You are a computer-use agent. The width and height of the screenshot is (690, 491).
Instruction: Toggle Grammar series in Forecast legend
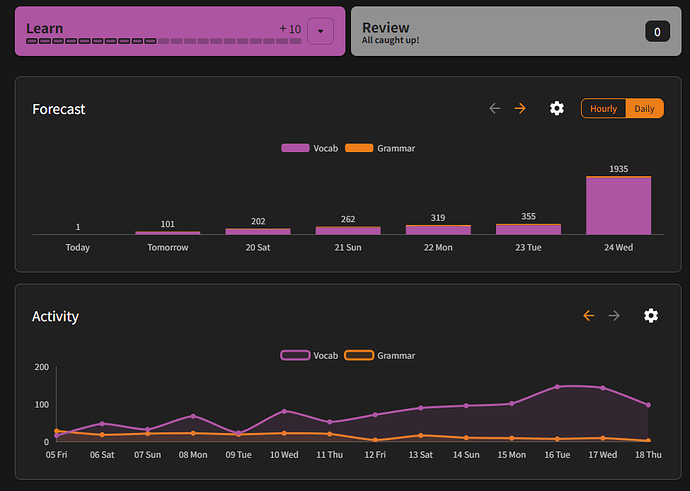(x=380, y=148)
